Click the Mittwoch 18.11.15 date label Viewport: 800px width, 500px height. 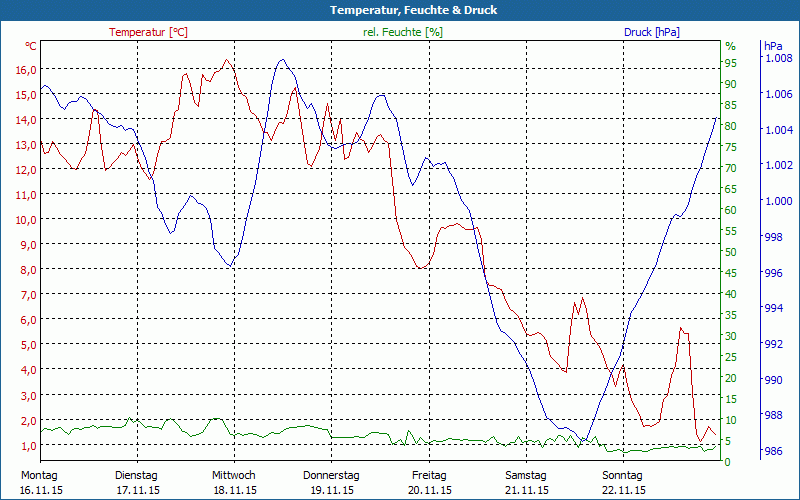234,482
